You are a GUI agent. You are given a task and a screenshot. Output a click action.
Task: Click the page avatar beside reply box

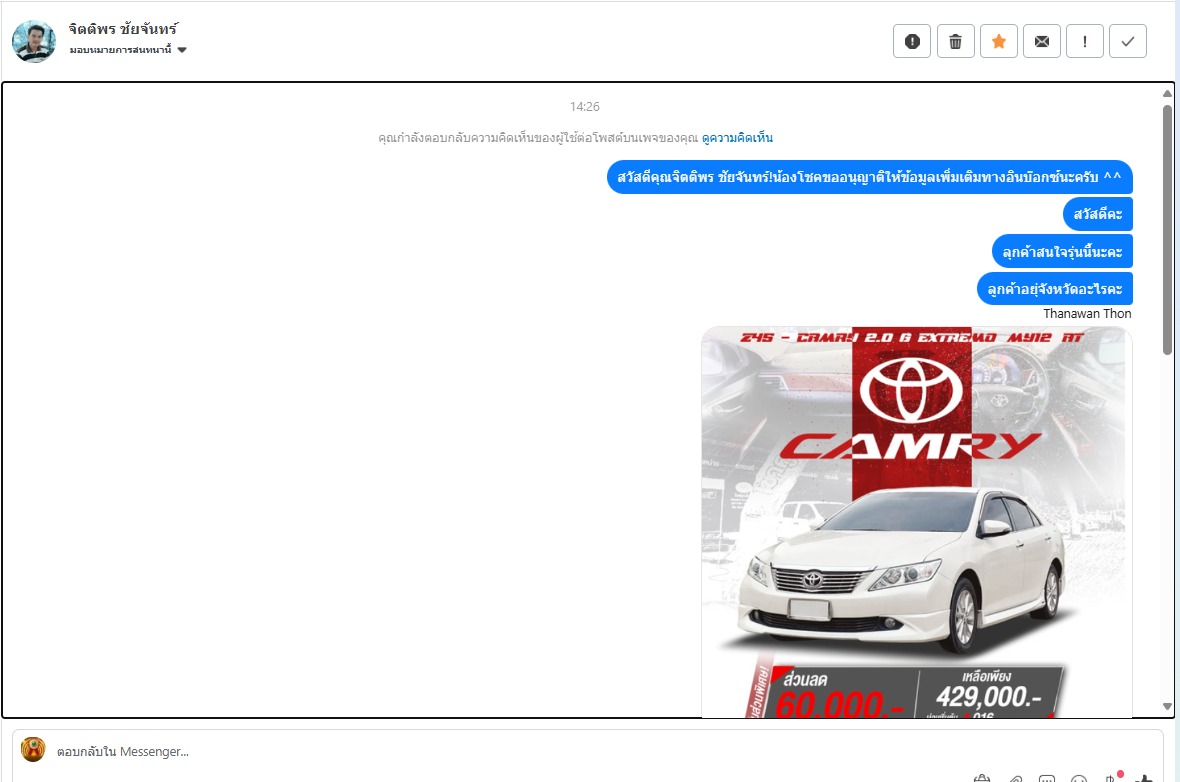(x=34, y=750)
